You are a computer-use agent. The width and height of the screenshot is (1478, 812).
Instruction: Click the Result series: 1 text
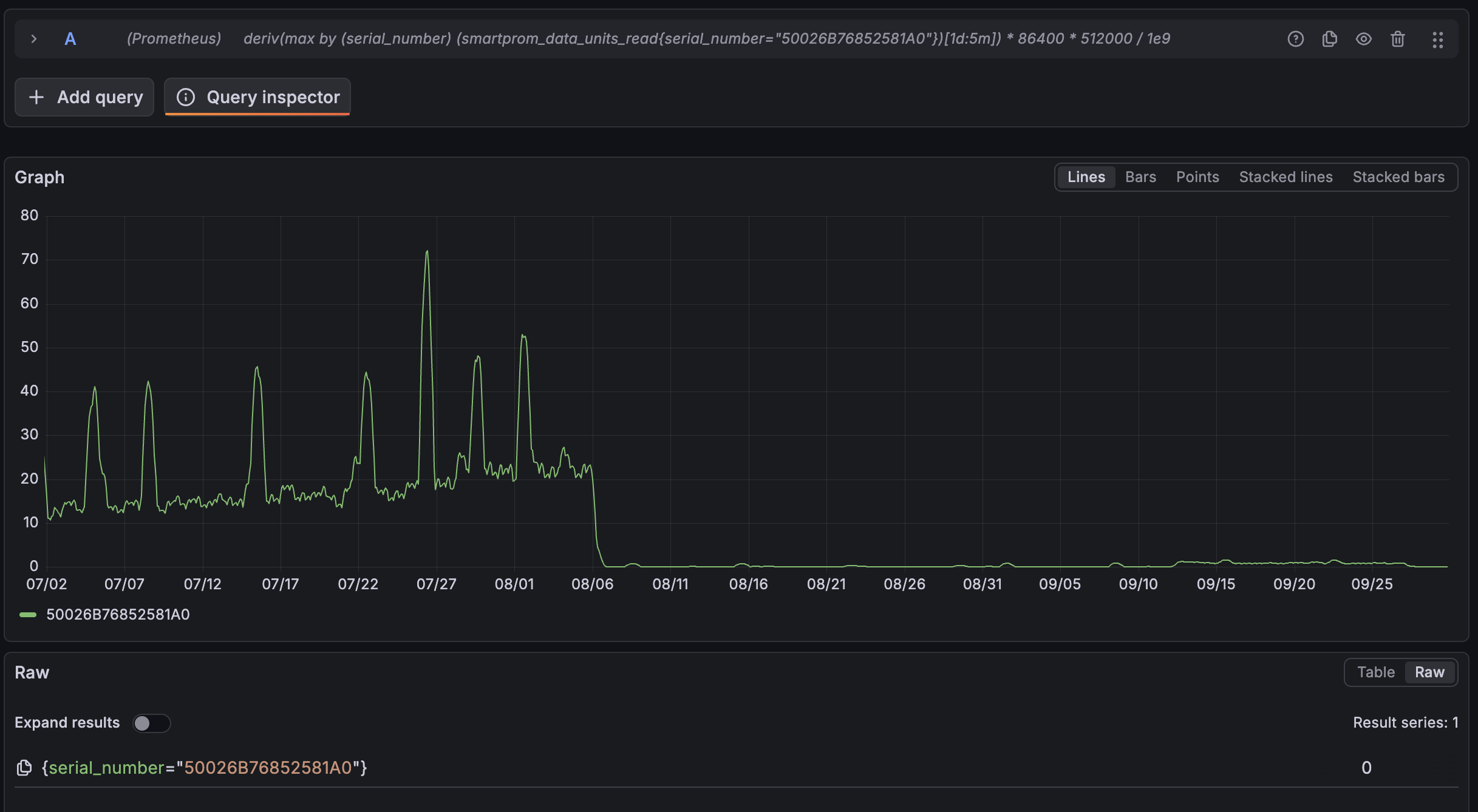pos(1405,723)
